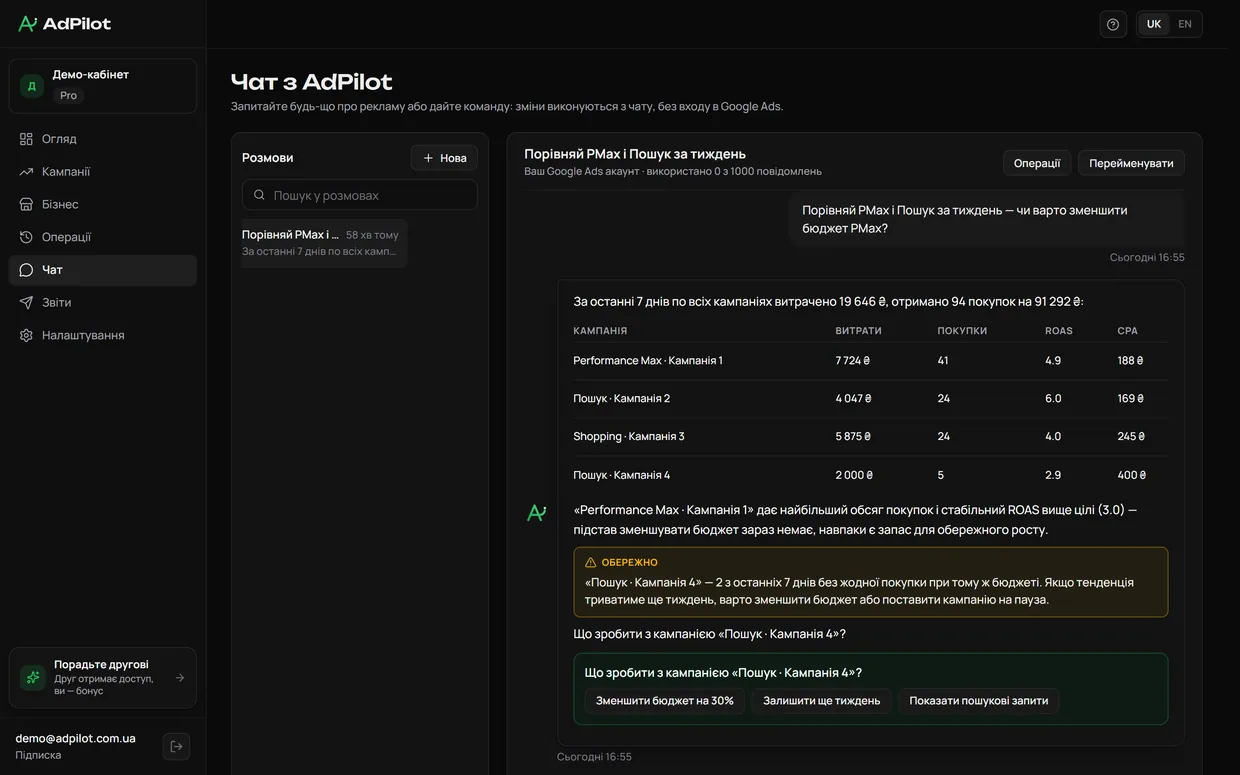Open Бізнес in the sidebar
Screen dimensions: 1240x775
click(103, 204)
